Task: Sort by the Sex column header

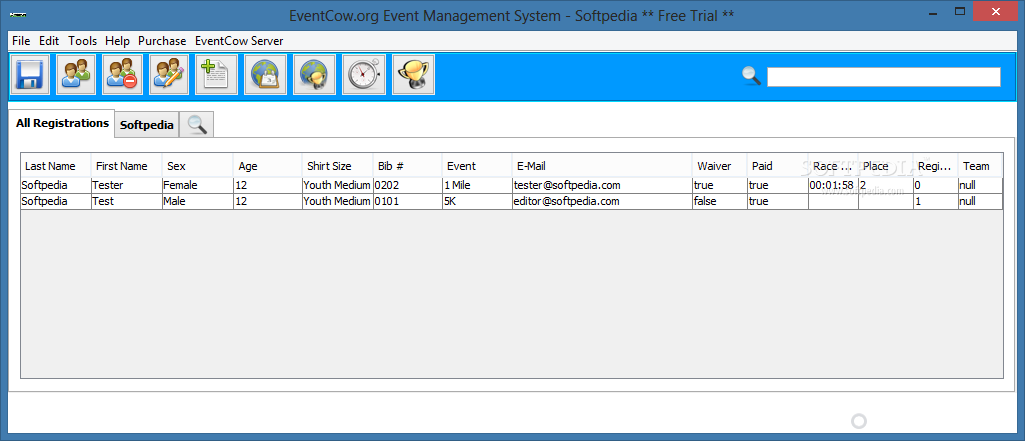Action: click(197, 166)
